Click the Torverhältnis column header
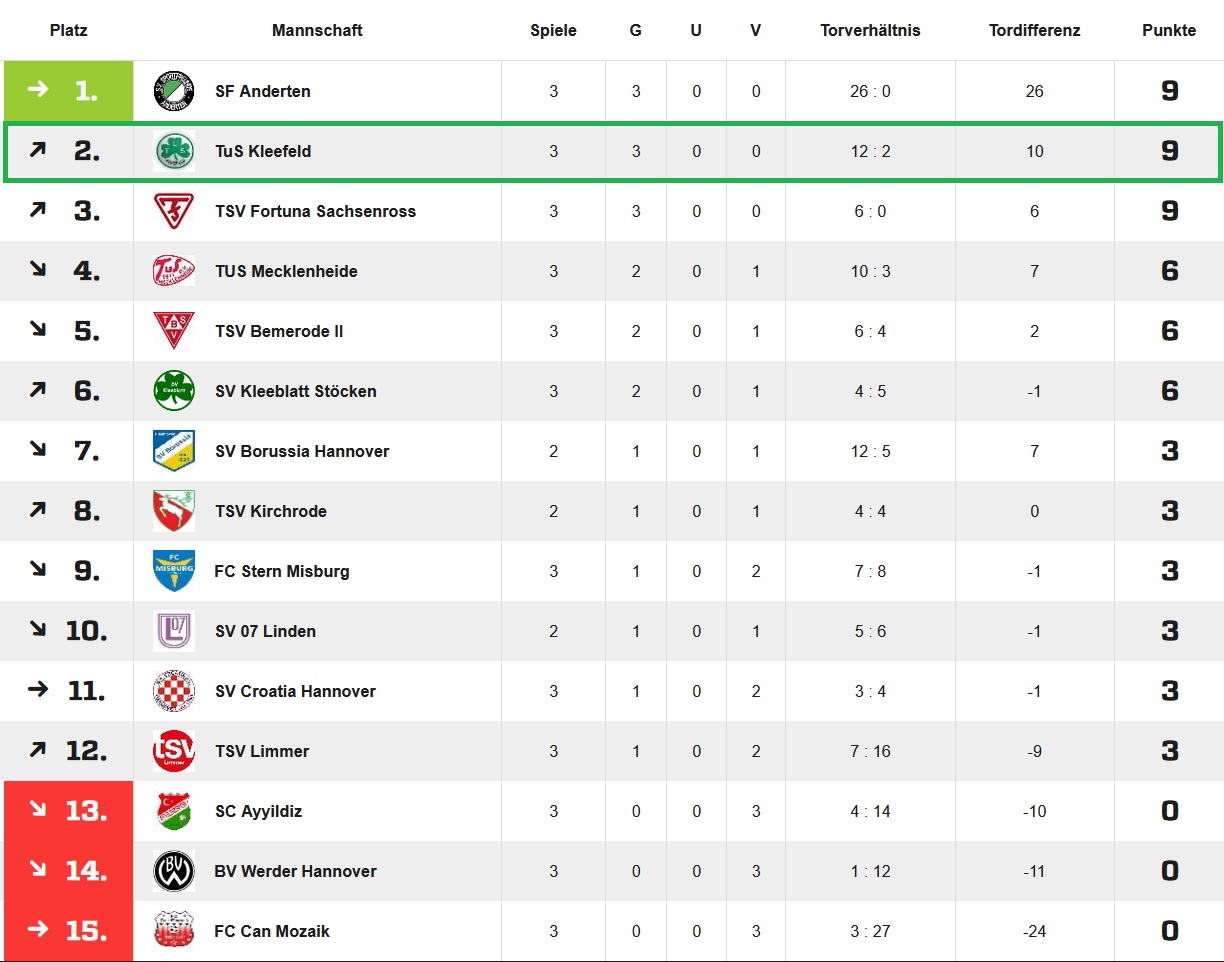Viewport: 1224px width, 962px height. pos(870,30)
